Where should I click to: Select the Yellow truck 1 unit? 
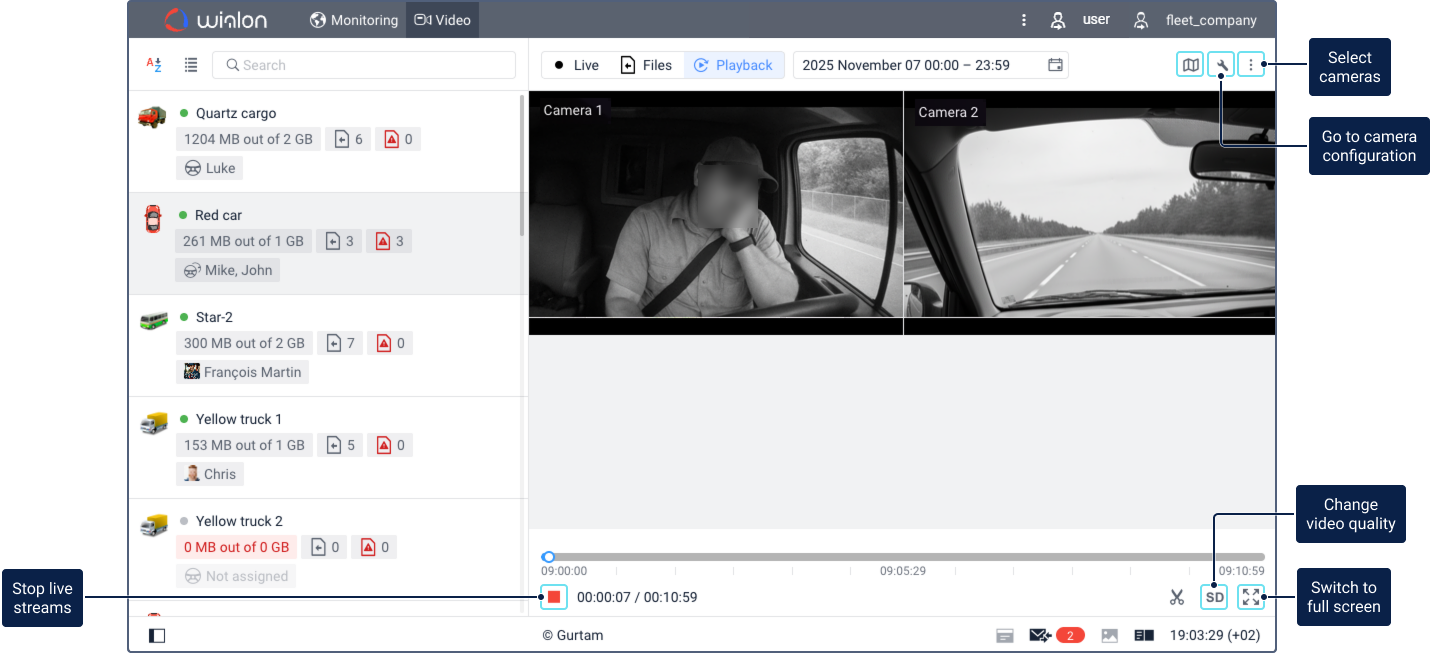pos(239,419)
